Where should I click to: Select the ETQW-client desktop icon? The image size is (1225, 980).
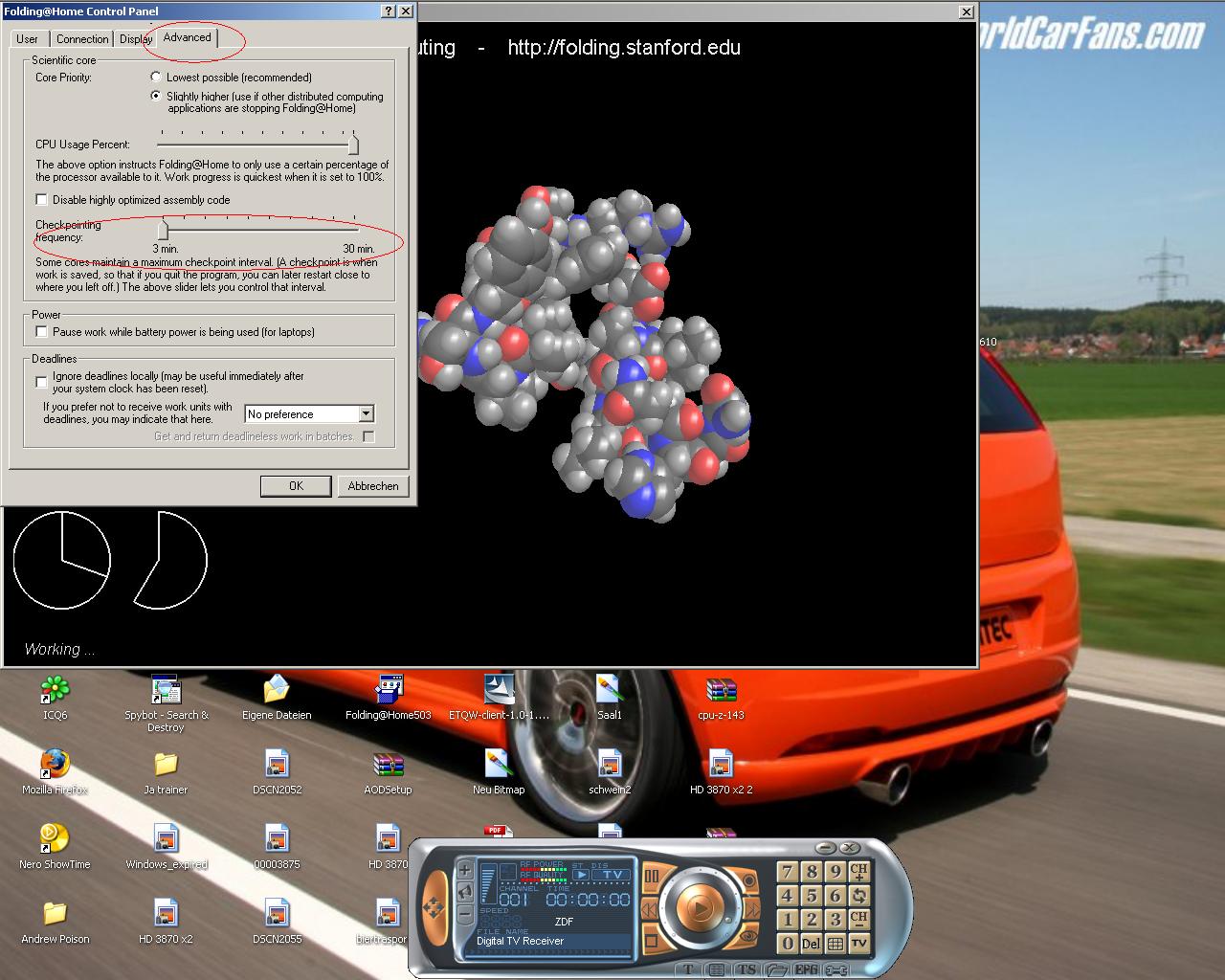point(499,698)
